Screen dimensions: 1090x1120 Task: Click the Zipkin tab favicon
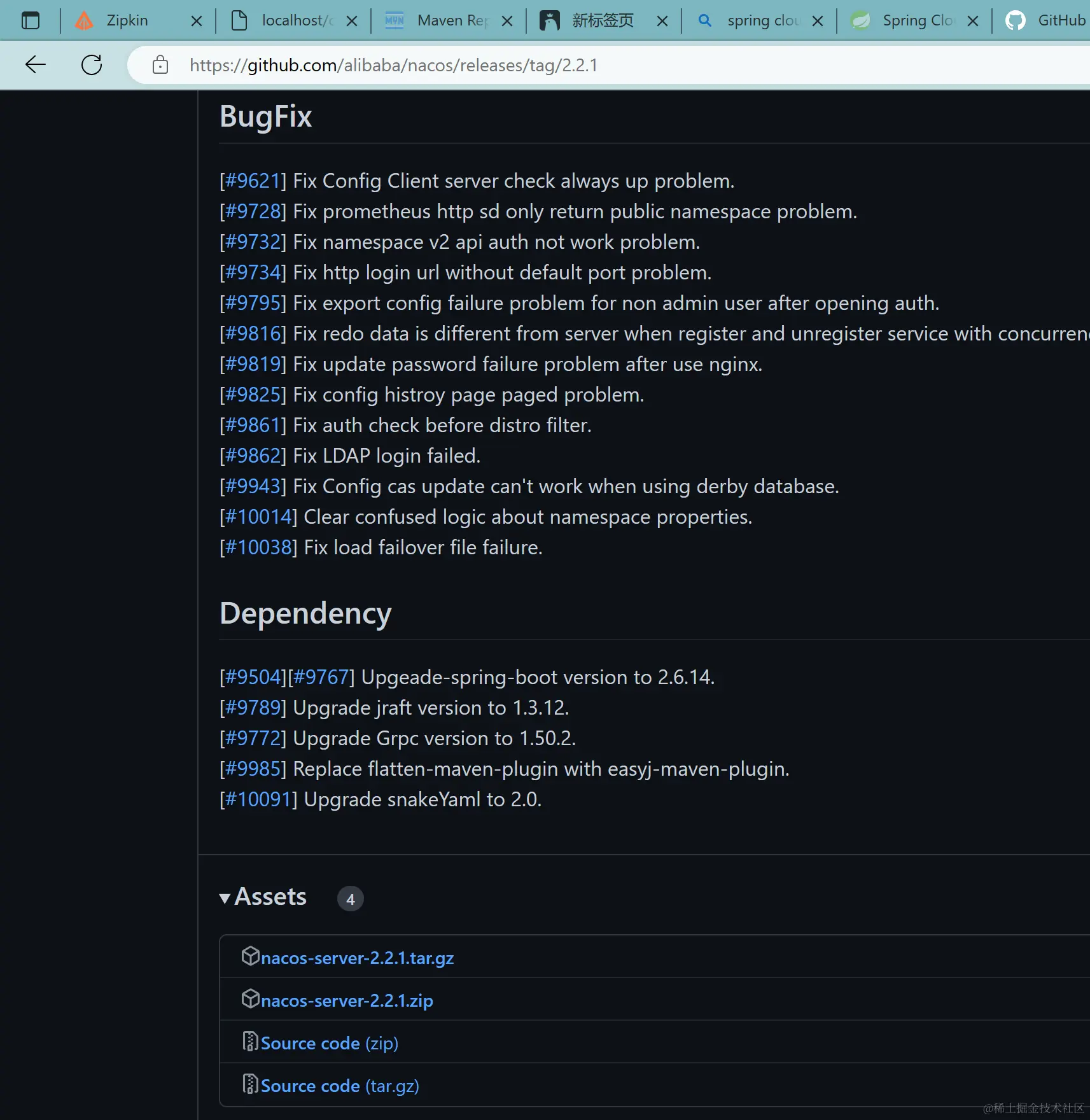pos(84,21)
